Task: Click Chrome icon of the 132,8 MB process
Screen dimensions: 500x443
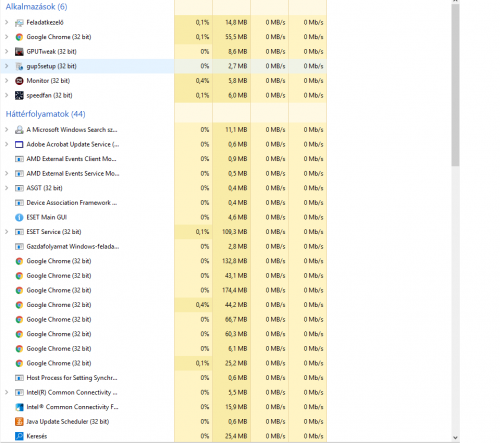Action: tap(19, 261)
